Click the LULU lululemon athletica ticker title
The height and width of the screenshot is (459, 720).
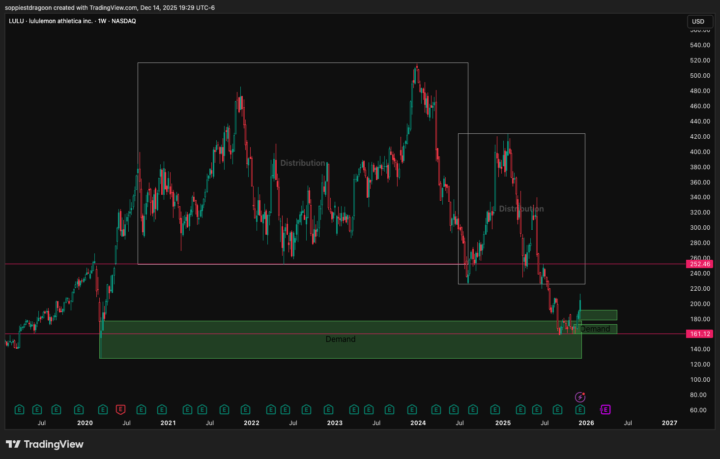[72, 21]
